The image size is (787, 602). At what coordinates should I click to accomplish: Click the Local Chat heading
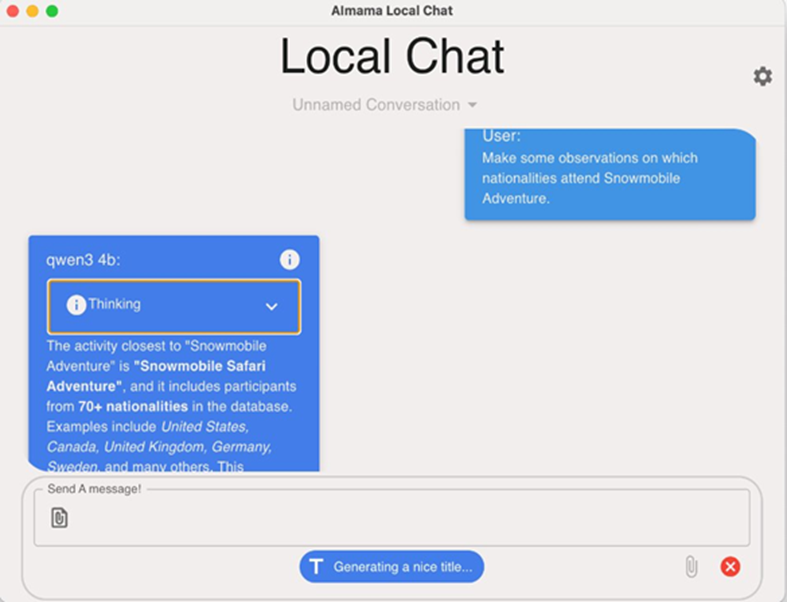[392, 57]
